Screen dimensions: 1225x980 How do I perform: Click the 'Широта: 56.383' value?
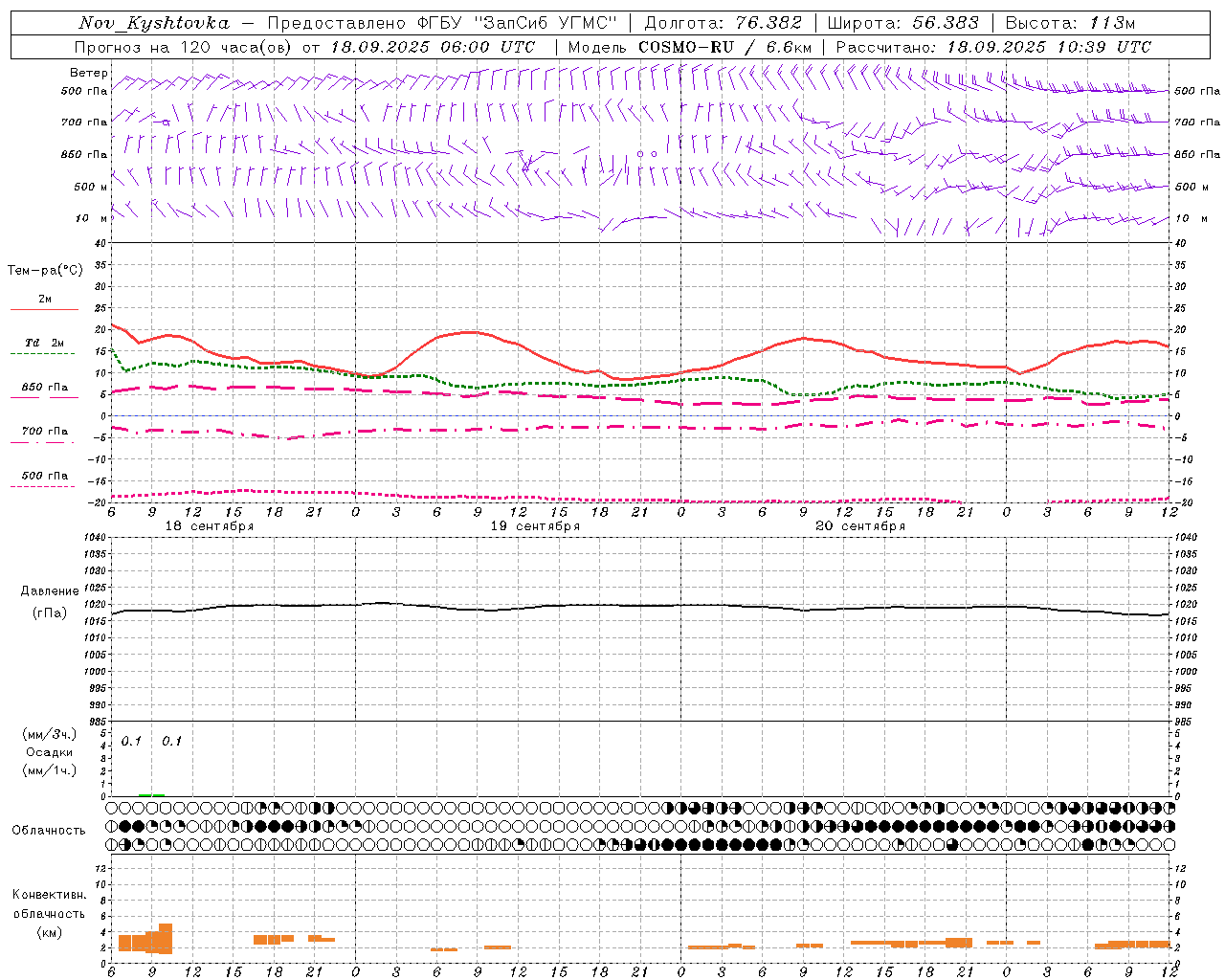point(902,23)
